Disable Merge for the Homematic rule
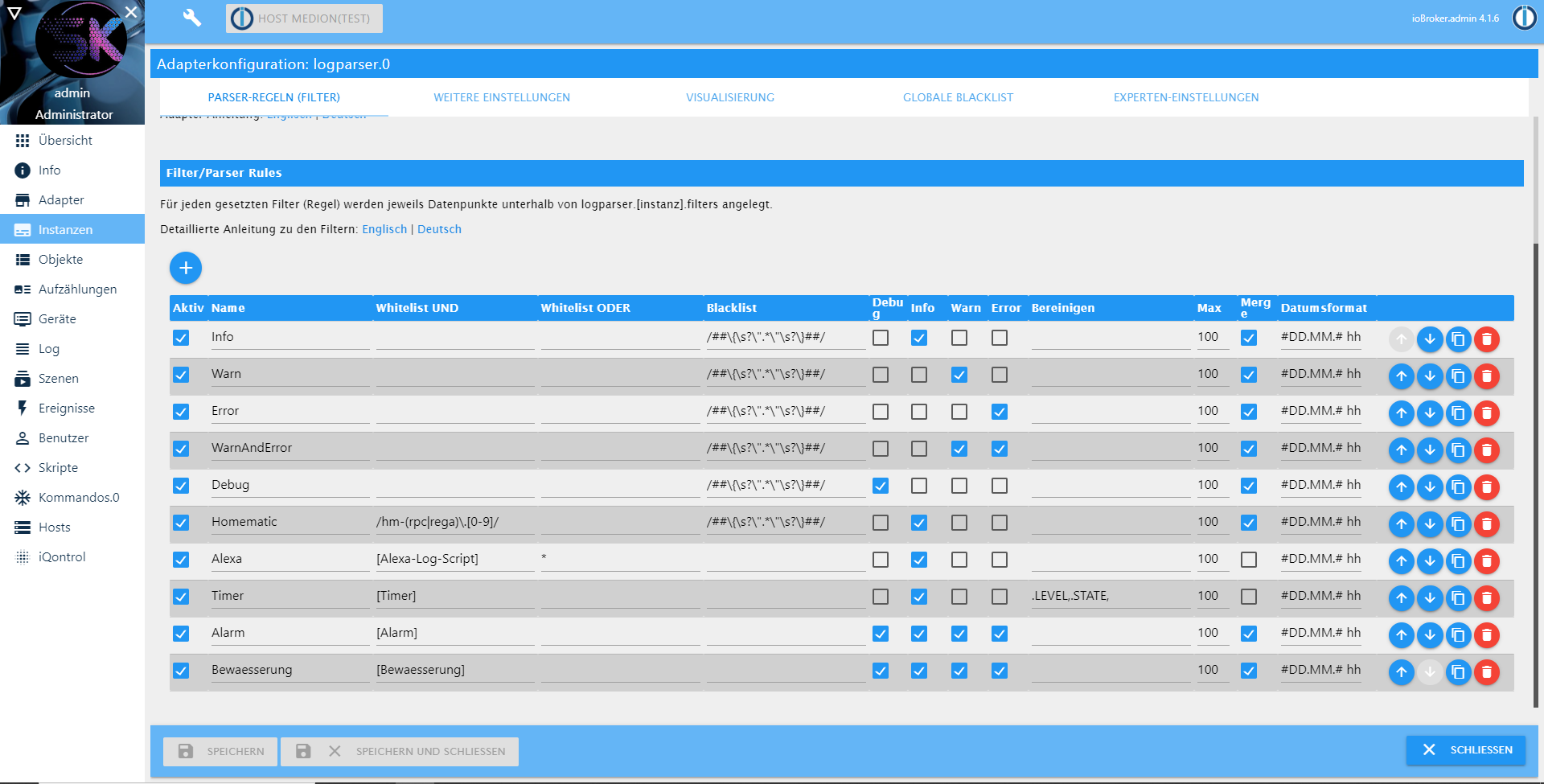The height and width of the screenshot is (784, 1544). point(1249,523)
